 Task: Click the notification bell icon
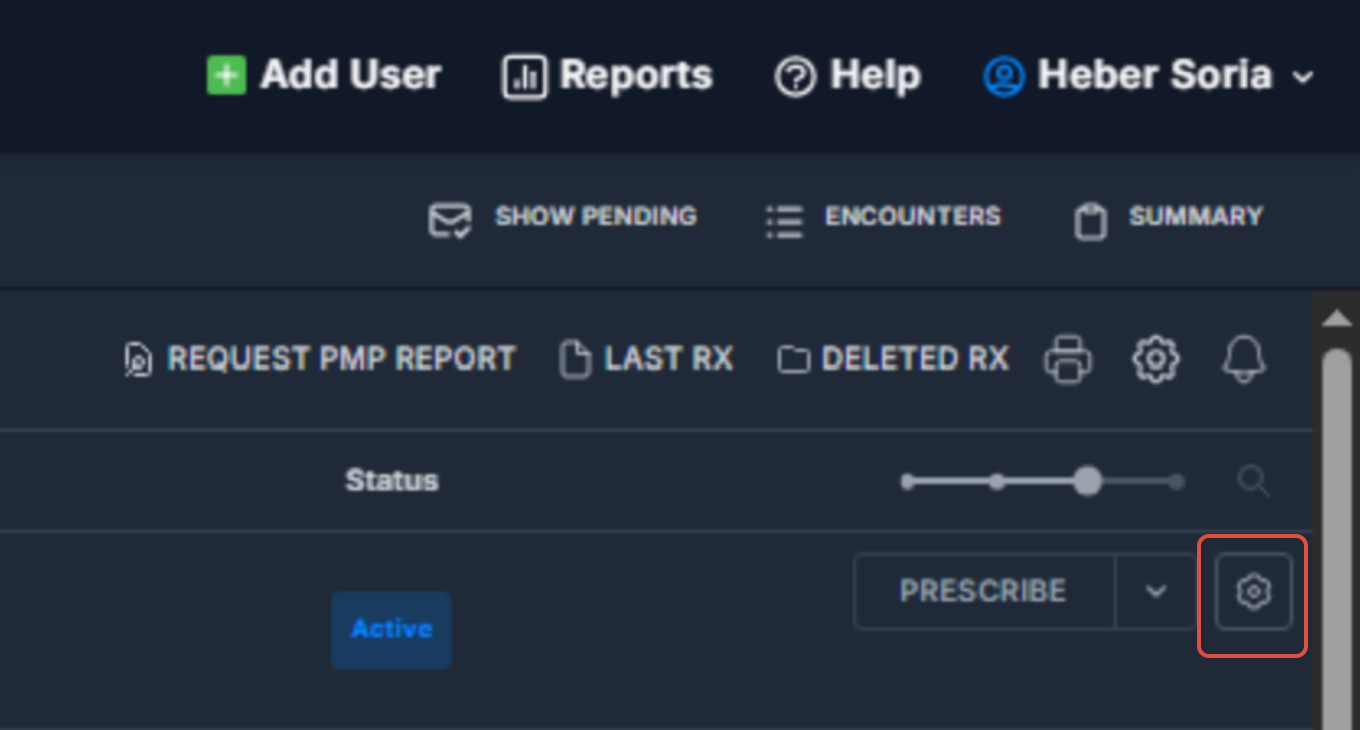tap(1244, 358)
